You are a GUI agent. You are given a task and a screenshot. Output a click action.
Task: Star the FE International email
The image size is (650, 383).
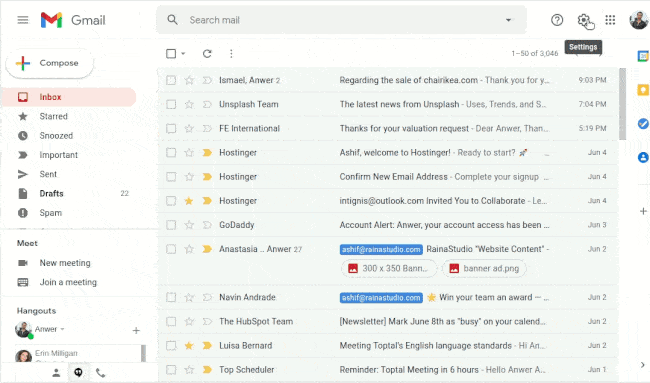(189, 128)
